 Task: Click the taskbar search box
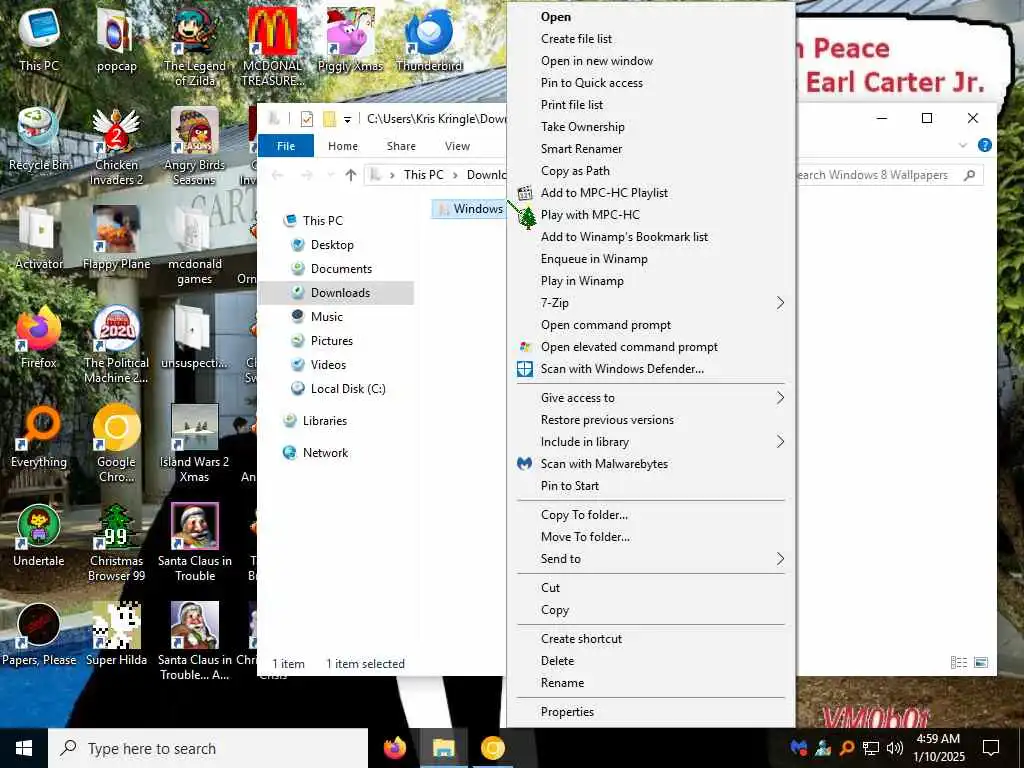pos(208,748)
